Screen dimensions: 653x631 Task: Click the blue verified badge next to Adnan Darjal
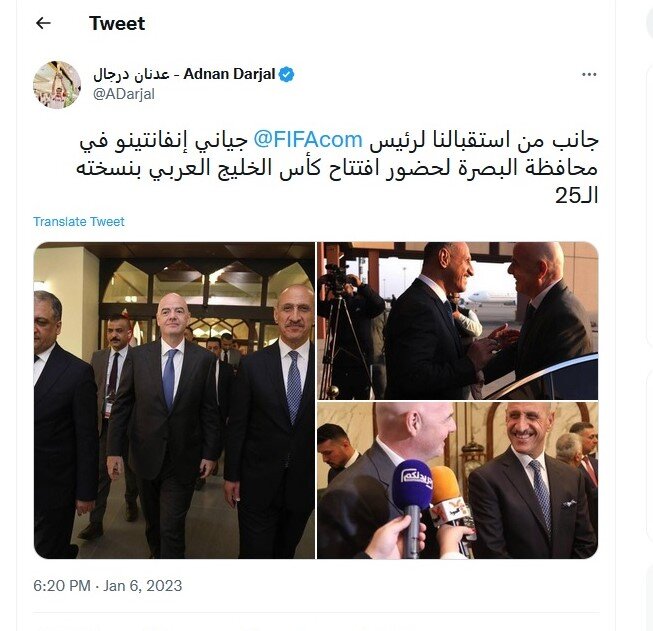point(287,75)
